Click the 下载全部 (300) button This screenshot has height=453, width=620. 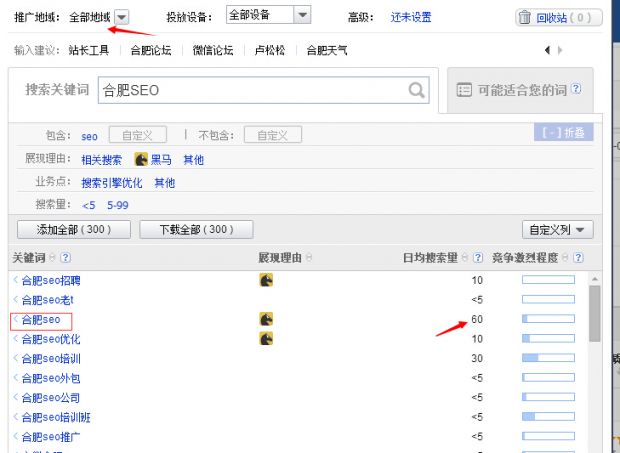click(x=196, y=230)
